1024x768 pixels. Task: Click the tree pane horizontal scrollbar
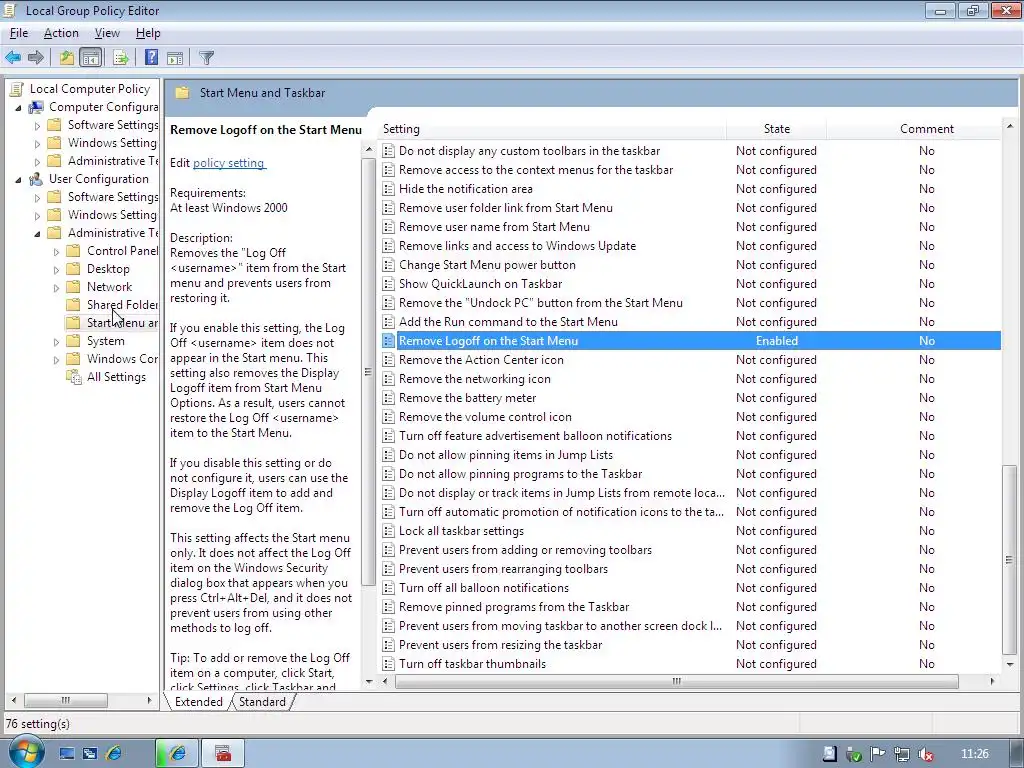(x=66, y=700)
